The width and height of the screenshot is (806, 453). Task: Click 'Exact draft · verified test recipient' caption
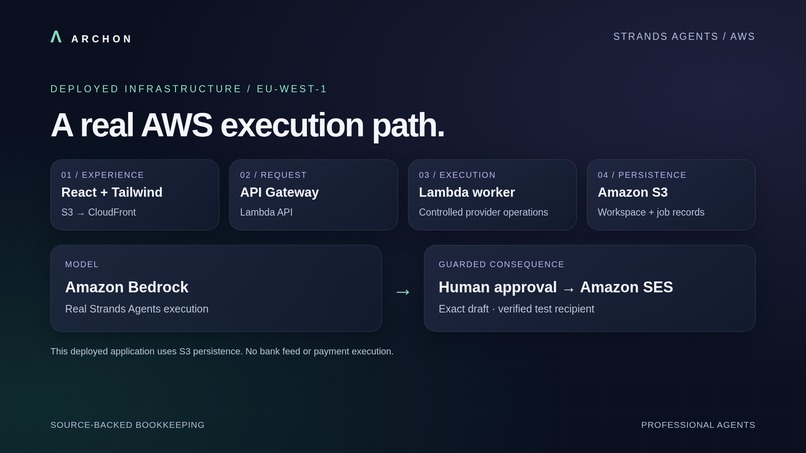(x=516, y=309)
